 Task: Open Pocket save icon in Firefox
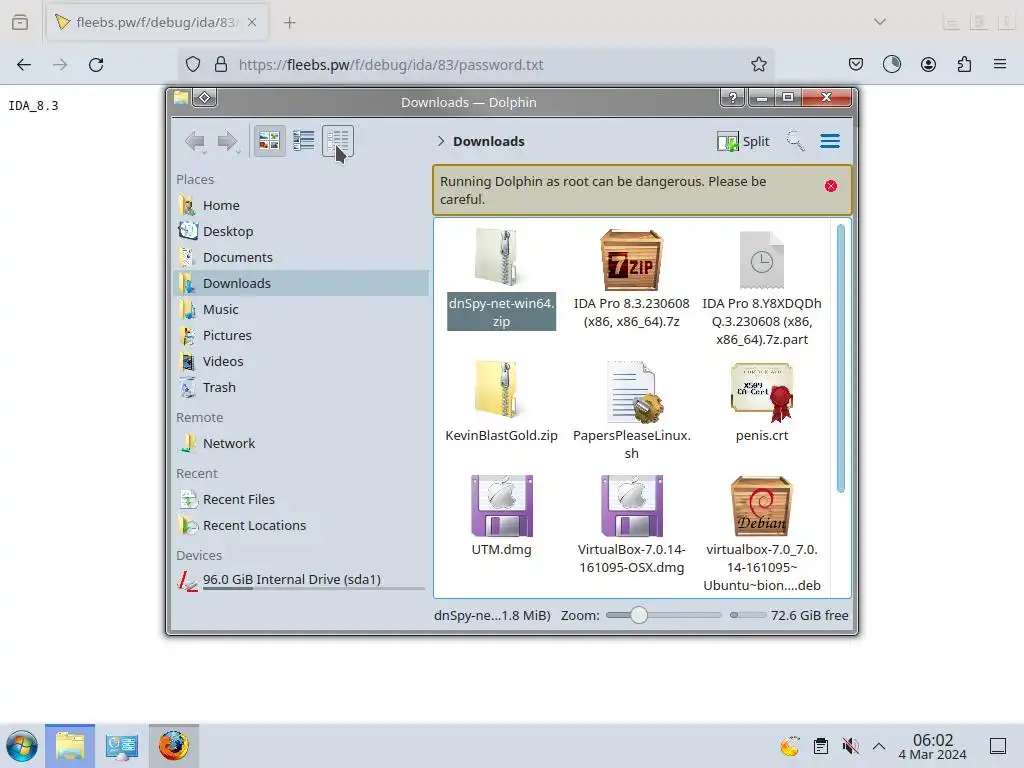click(x=856, y=64)
